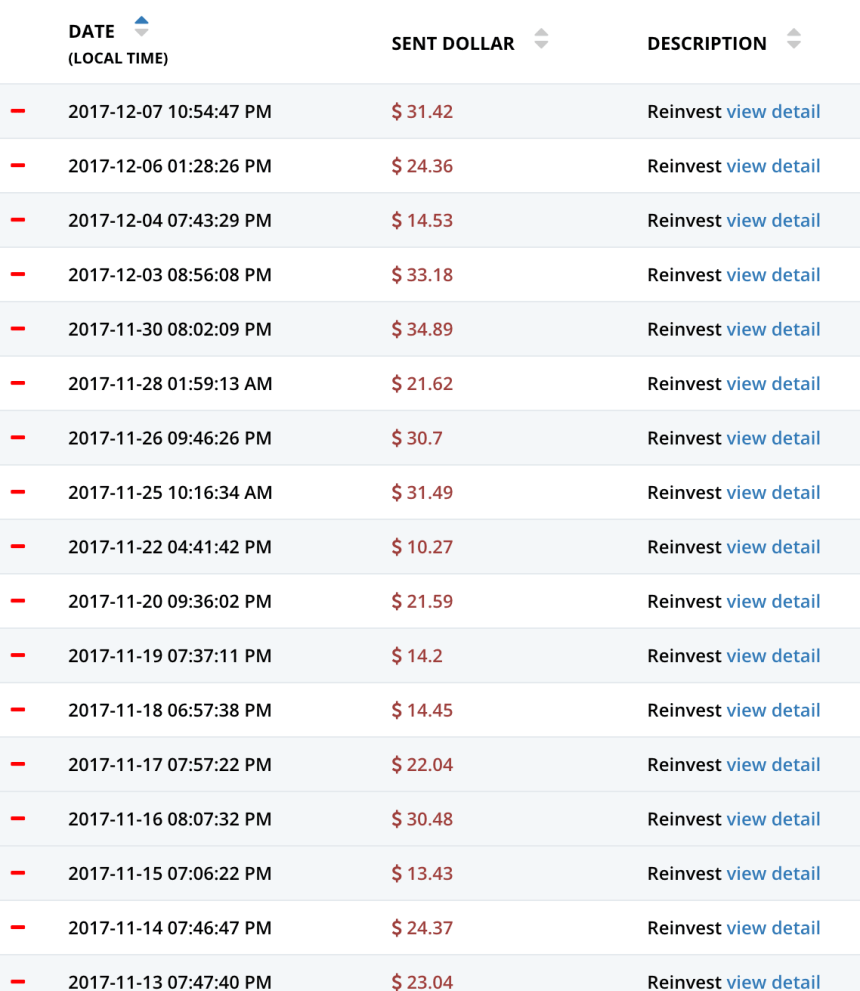Screen dimensions: 860x991
Task: Click red minus icon for 2017-11-30 row
Action: click(17, 329)
